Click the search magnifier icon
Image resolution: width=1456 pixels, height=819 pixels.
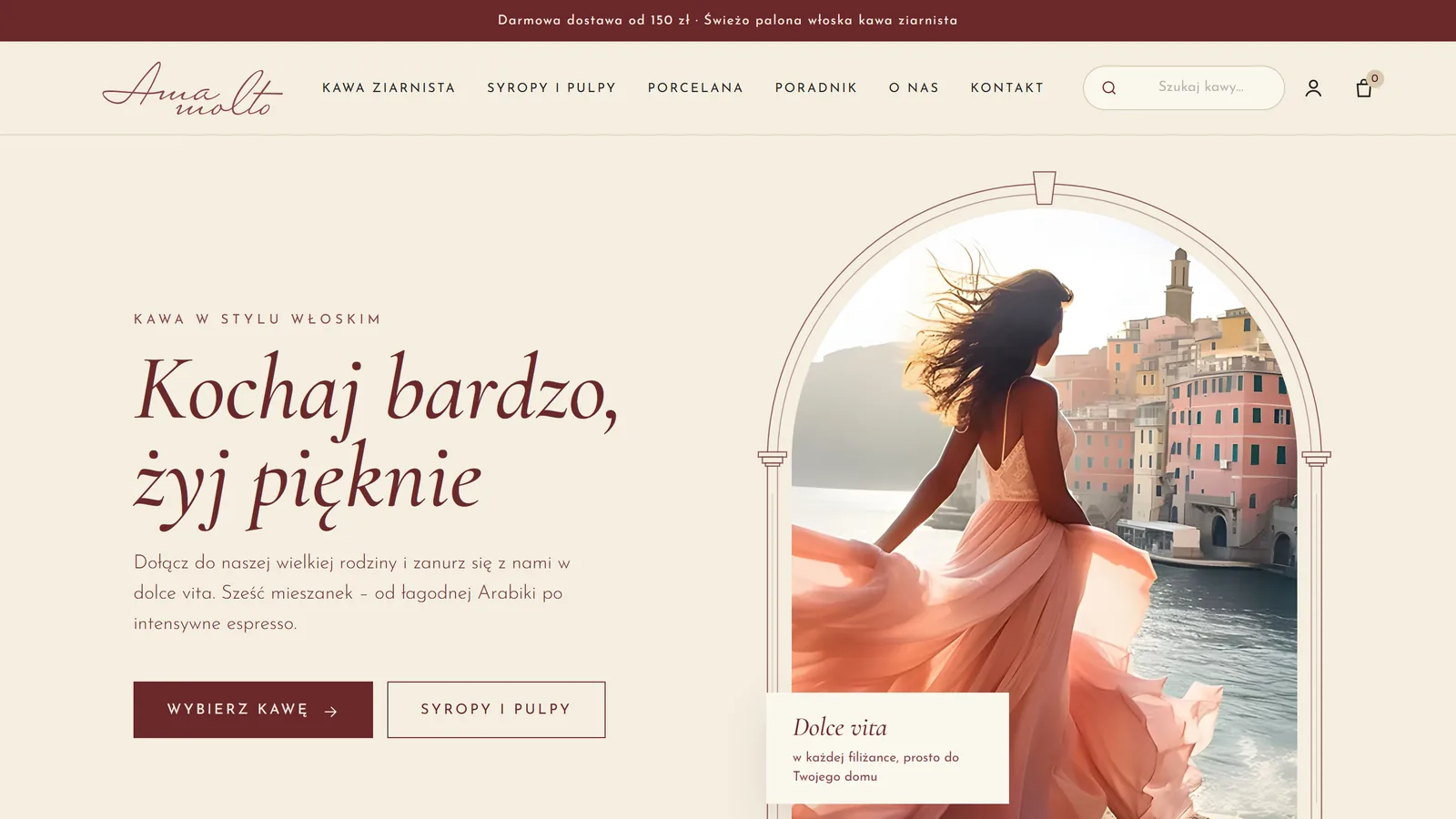click(1108, 88)
